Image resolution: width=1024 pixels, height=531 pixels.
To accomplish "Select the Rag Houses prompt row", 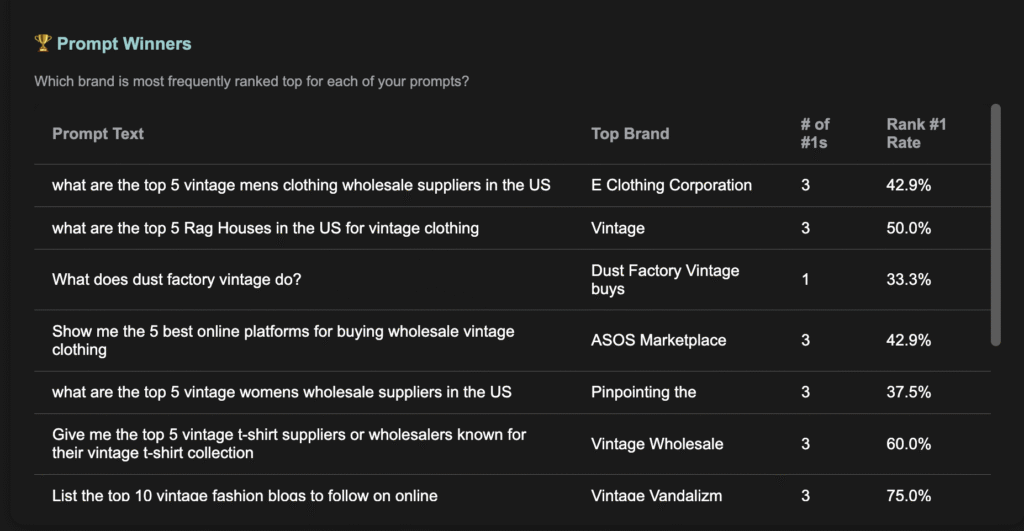I will 512,228.
